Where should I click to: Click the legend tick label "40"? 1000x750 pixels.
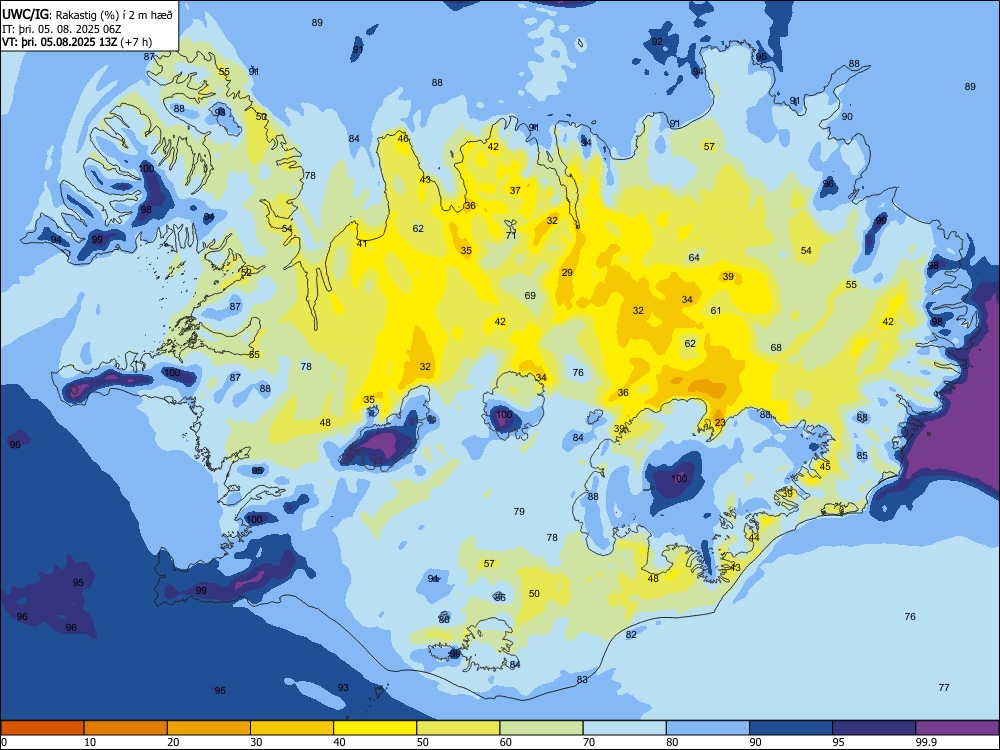(x=339, y=742)
